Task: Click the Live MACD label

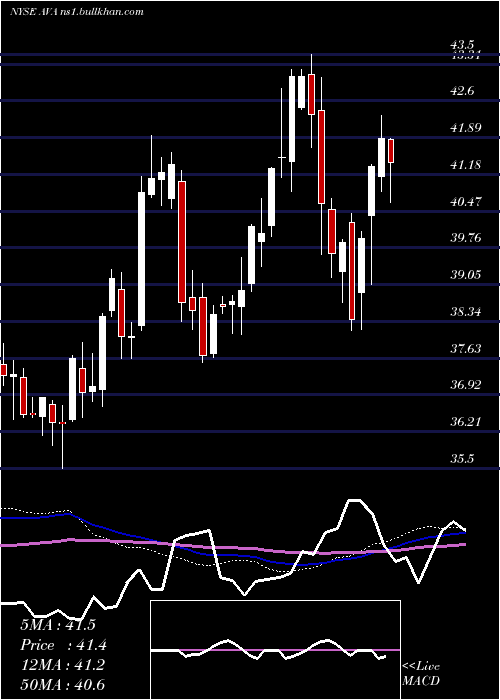Action: point(421,673)
